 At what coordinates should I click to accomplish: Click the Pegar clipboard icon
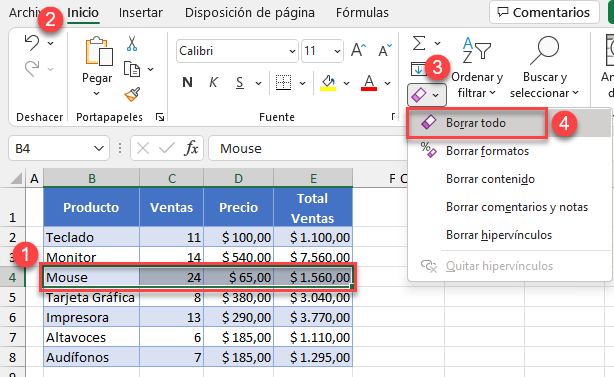[99, 51]
